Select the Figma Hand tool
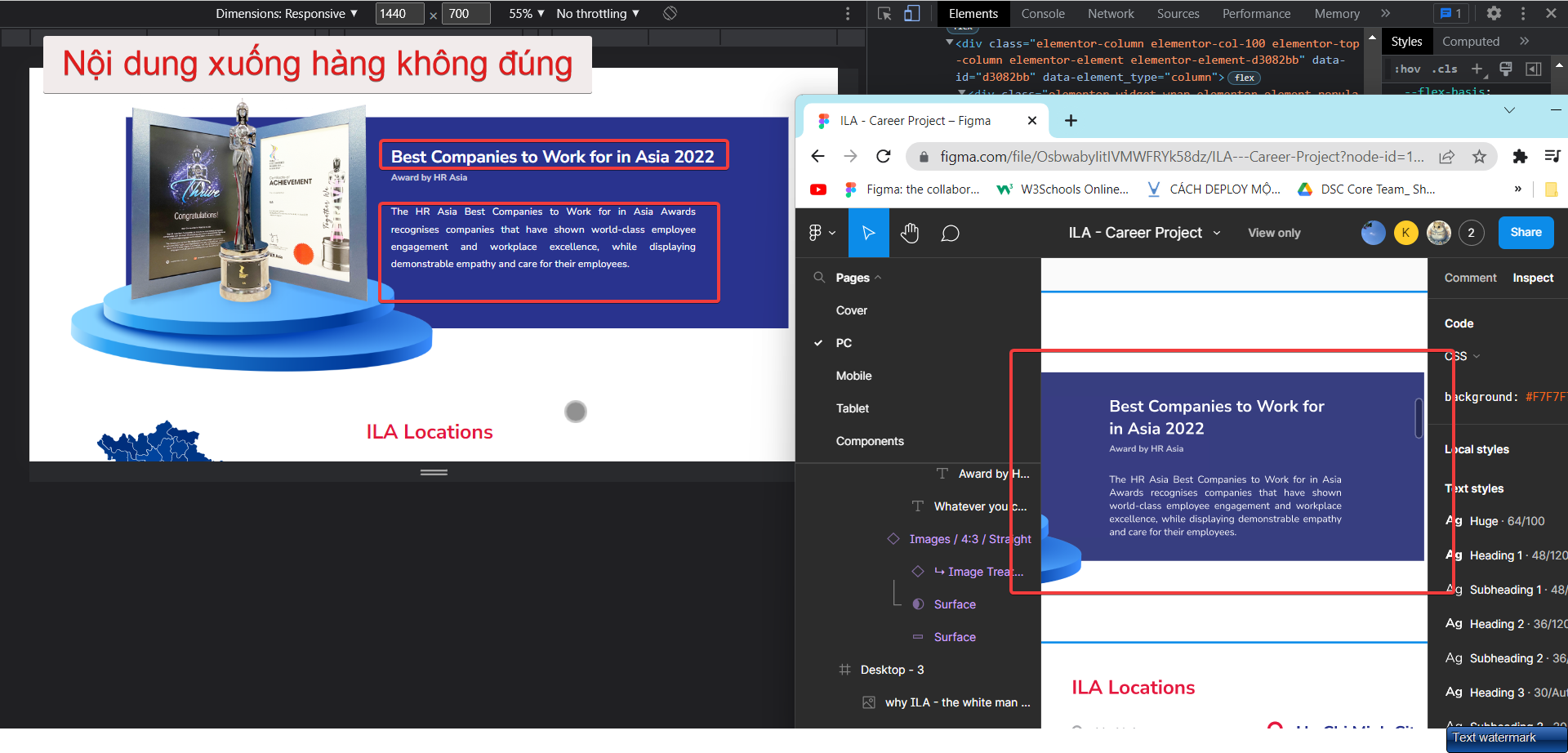1568x753 pixels. click(910, 233)
